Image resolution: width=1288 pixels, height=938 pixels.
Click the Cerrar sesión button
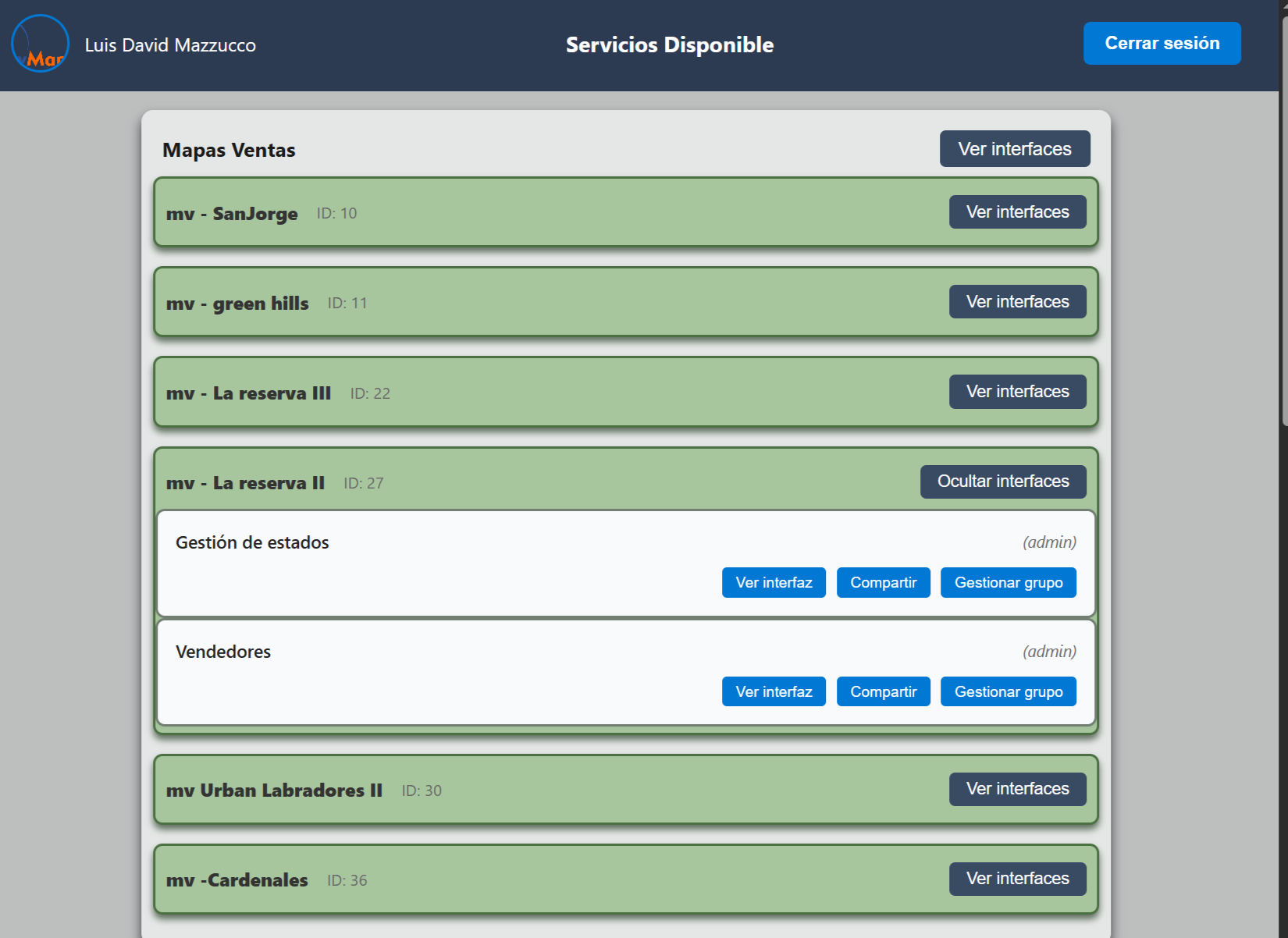click(1162, 44)
